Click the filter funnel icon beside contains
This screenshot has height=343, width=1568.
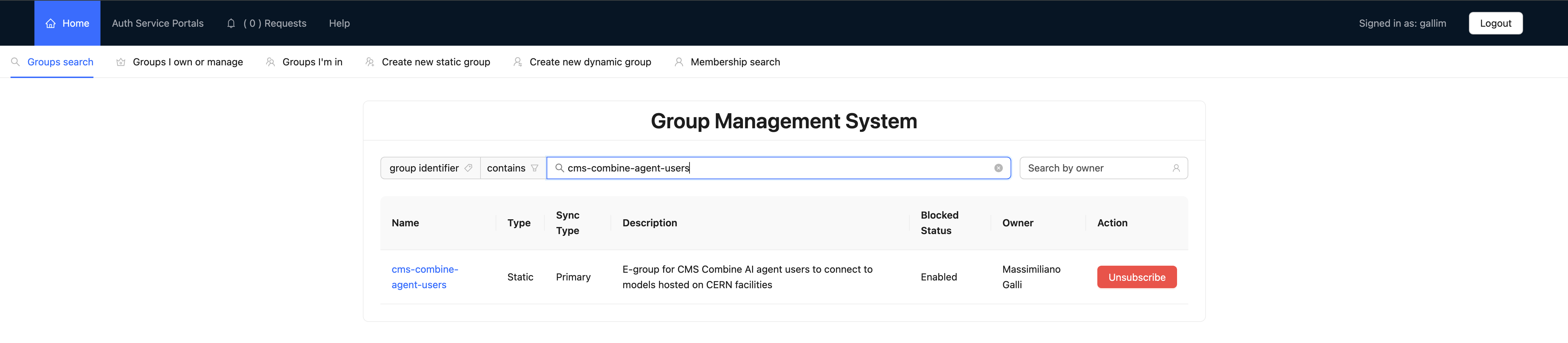(535, 168)
